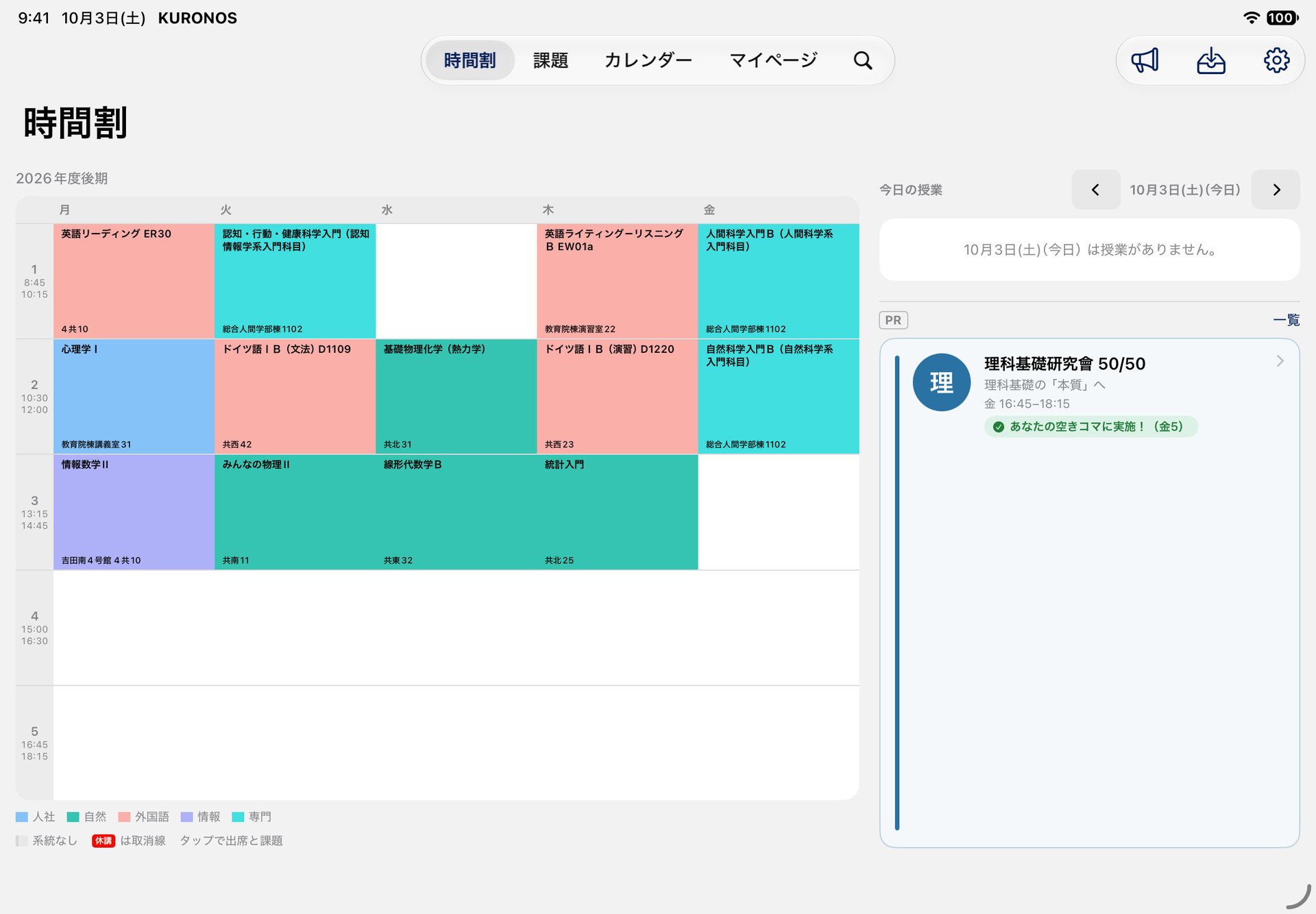Open the search magnifier icon
This screenshot has width=1316, height=914.
(863, 60)
